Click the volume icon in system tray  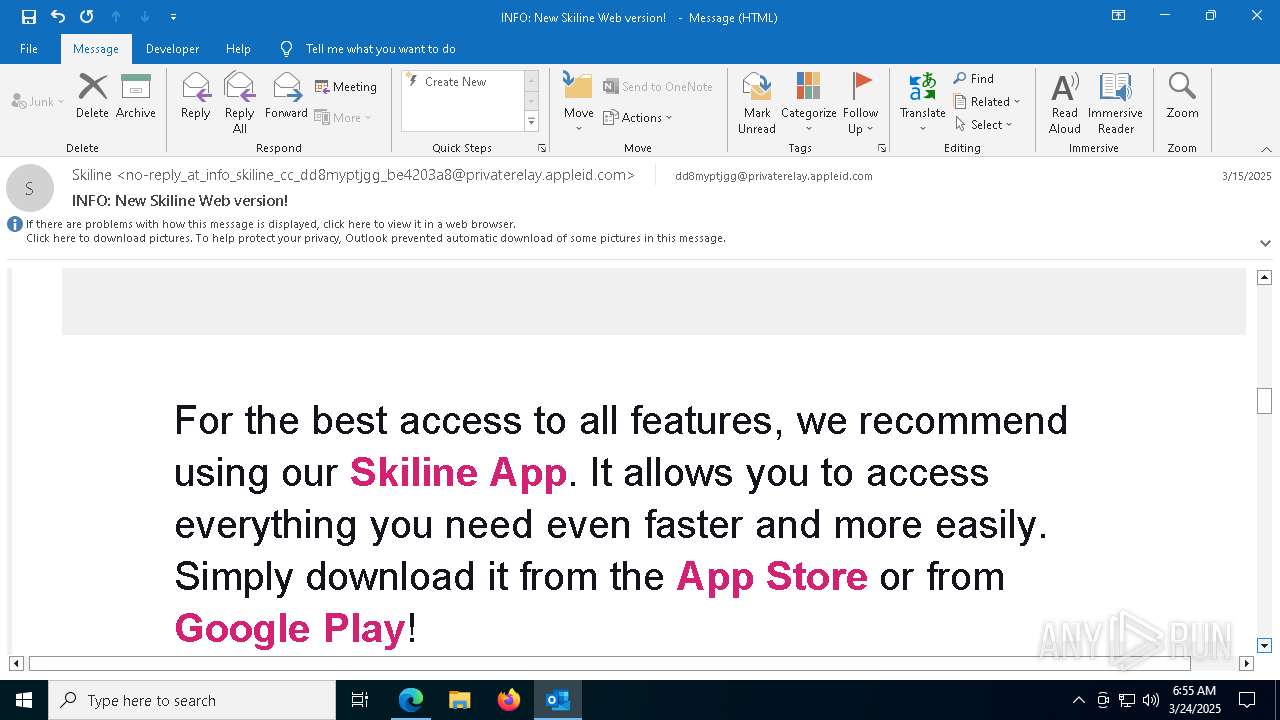(1151, 700)
